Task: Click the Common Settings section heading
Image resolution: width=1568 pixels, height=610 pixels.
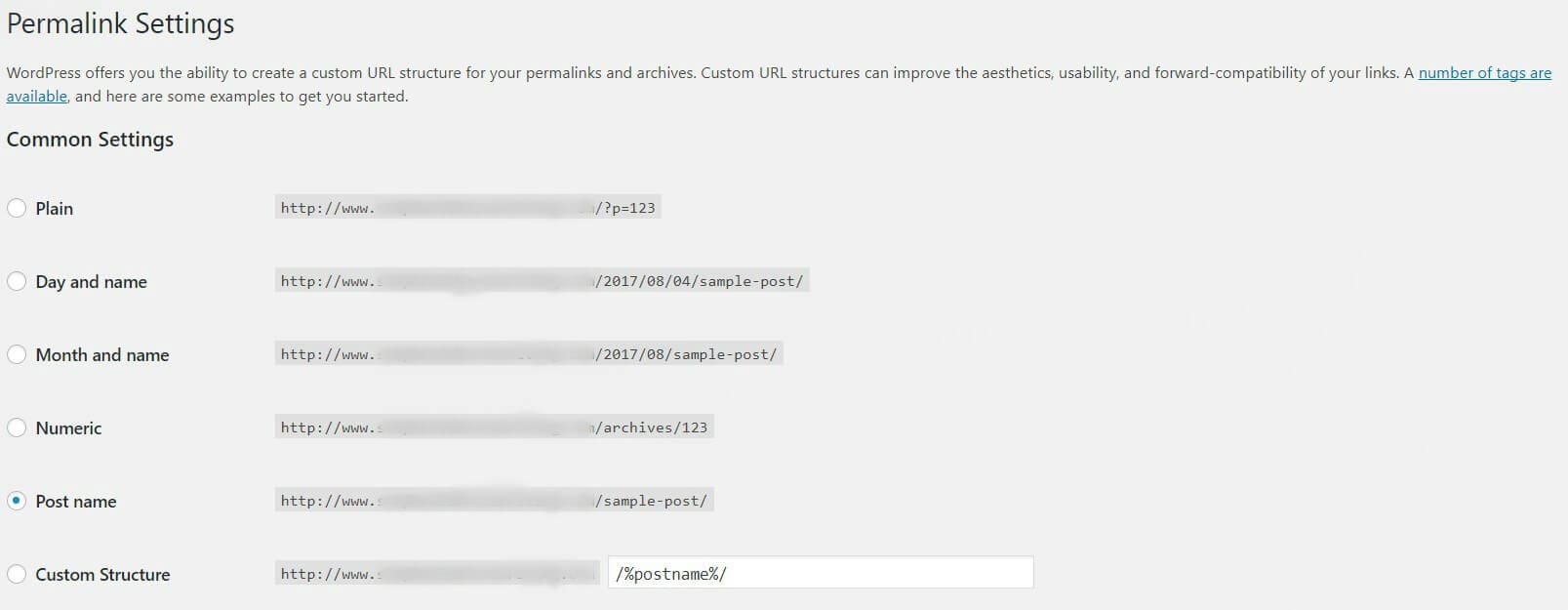Action: pyautogui.click(x=90, y=140)
